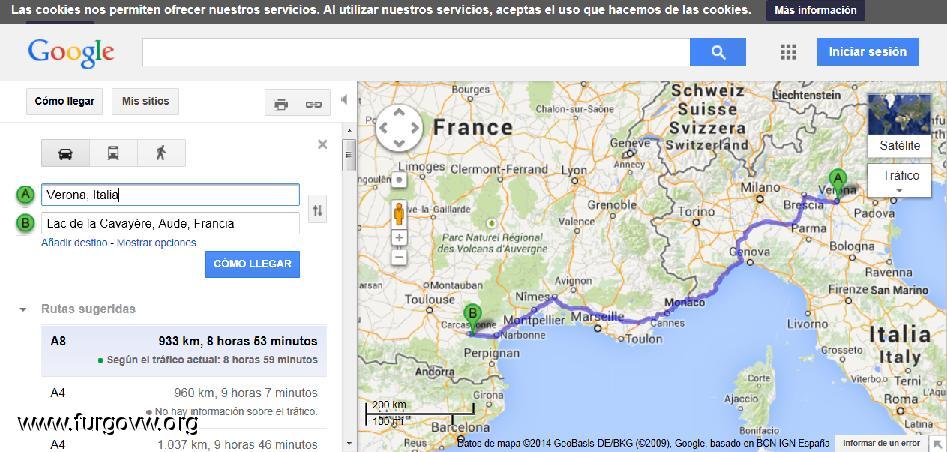947x452 pixels.
Task: Click map marker B near Carcassonne
Action: [472, 318]
